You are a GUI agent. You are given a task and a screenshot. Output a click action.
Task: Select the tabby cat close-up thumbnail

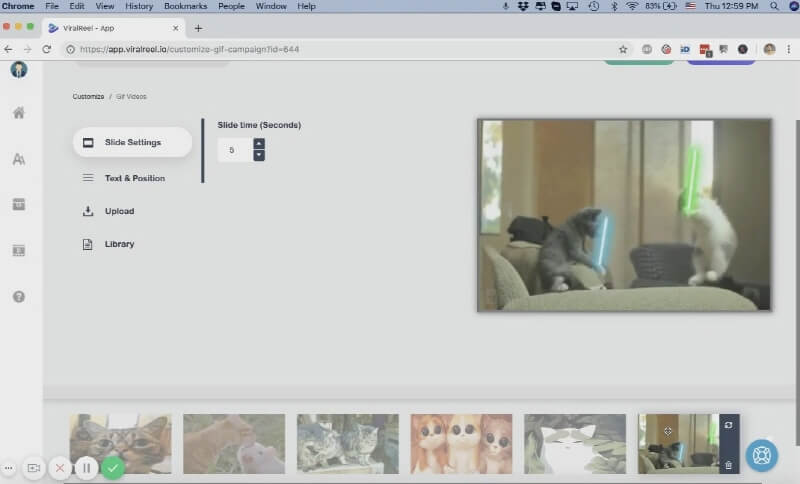(121, 444)
